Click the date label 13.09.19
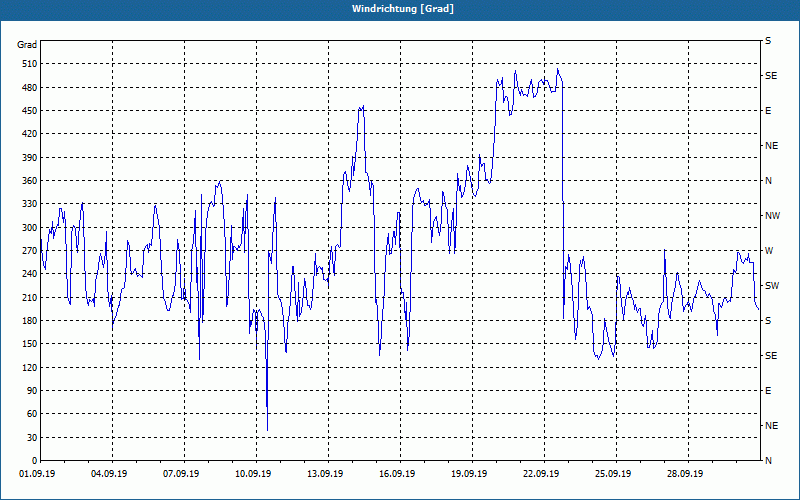This screenshot has height=500, width=800. click(x=325, y=474)
